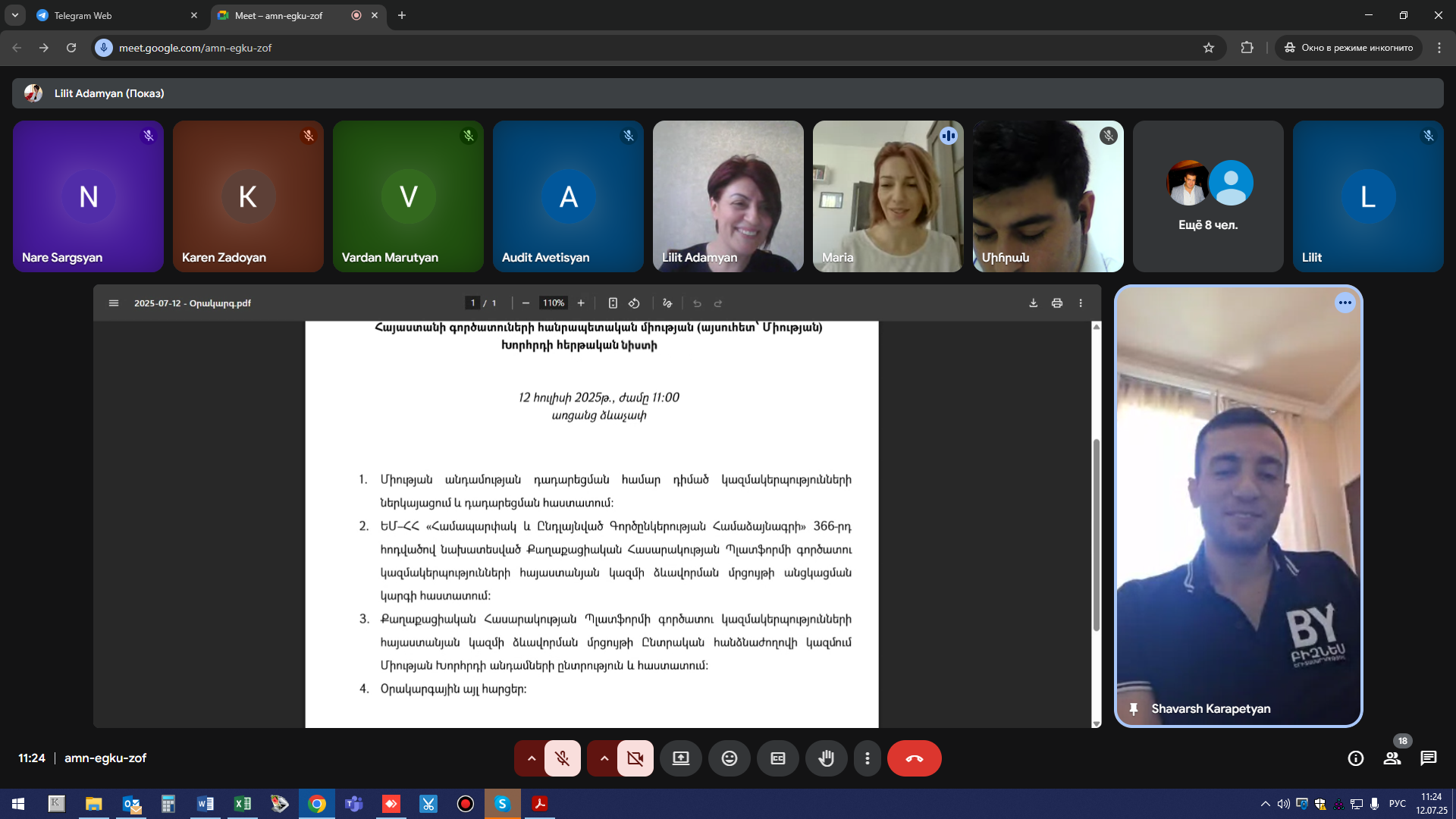Open browser extensions puzzle icon
This screenshot has height=819, width=1456.
1247,48
